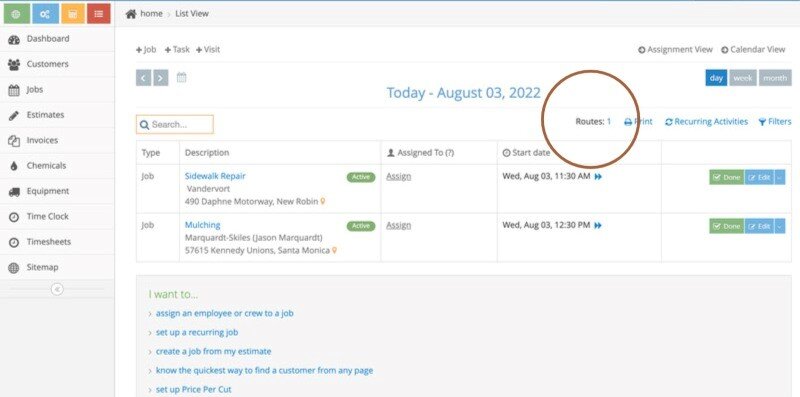The height and width of the screenshot is (397, 800).
Task: Select the day view toggle
Action: point(716,78)
